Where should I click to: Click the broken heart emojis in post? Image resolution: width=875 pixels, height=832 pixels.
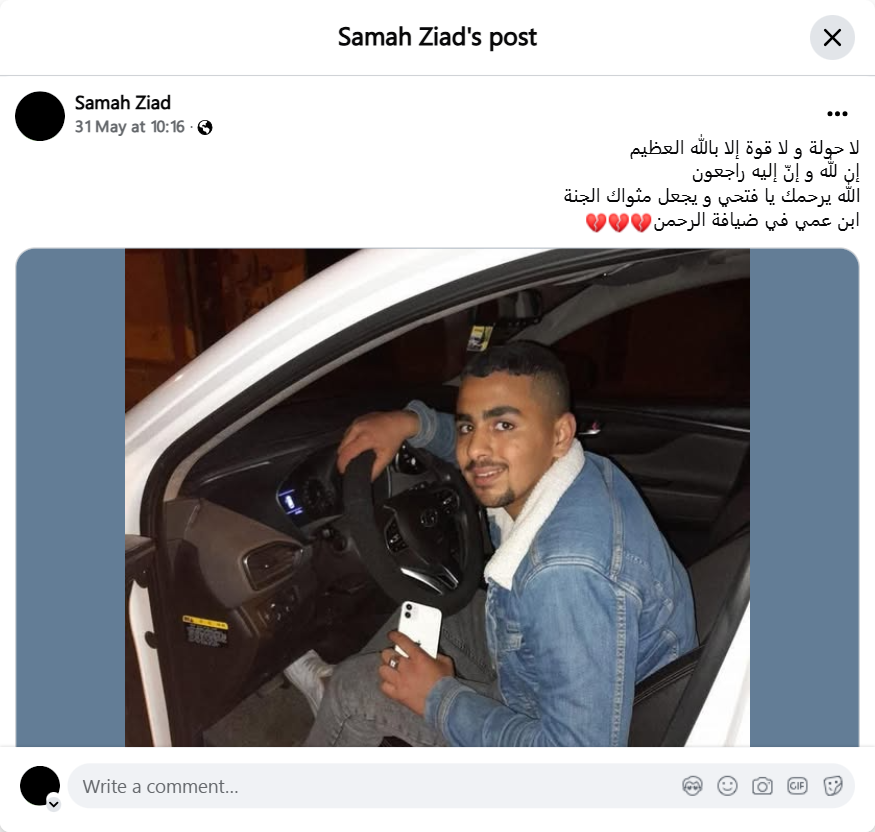tap(618, 223)
